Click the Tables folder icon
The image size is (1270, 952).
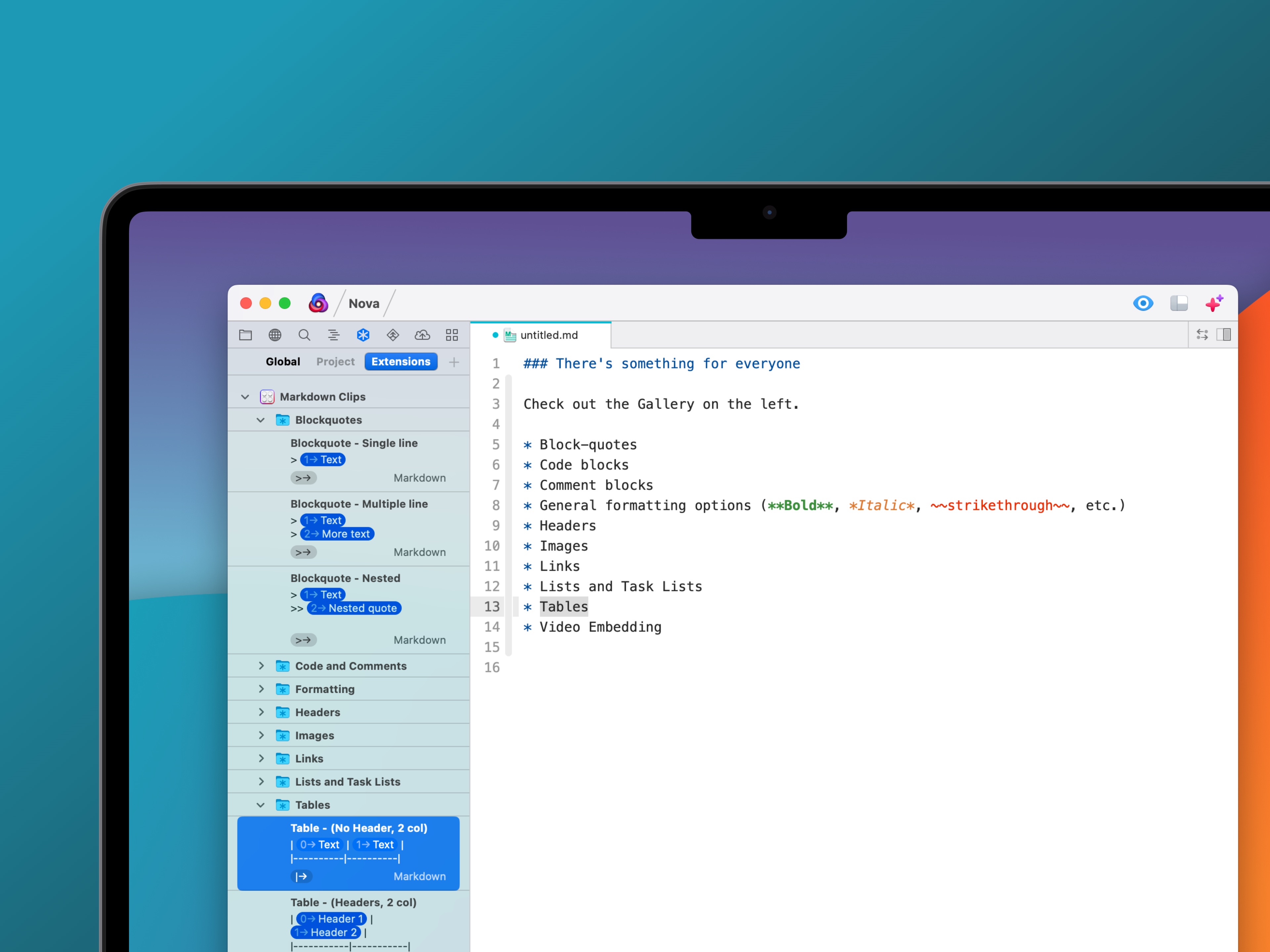(x=282, y=805)
